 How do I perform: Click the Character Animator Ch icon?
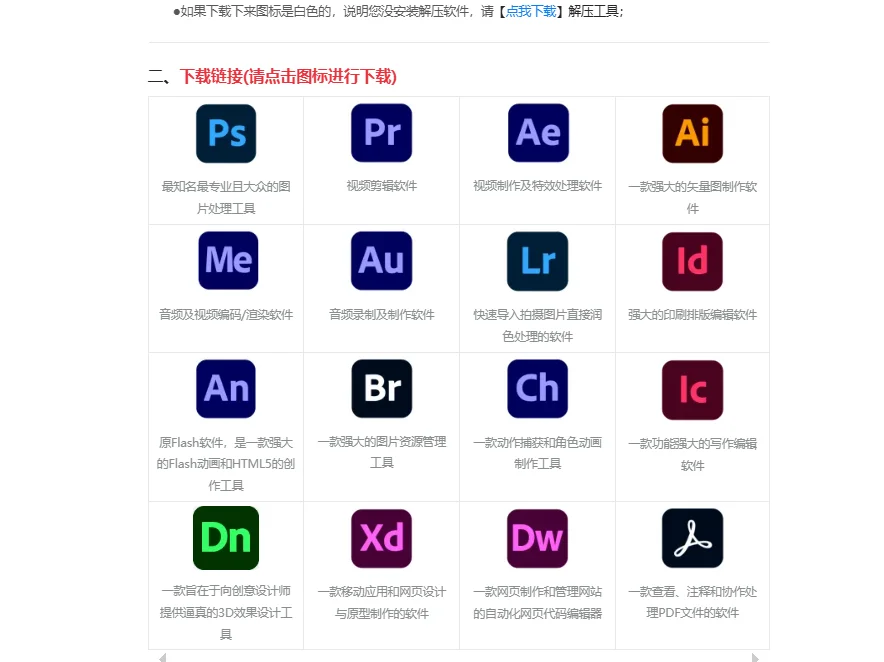point(537,389)
